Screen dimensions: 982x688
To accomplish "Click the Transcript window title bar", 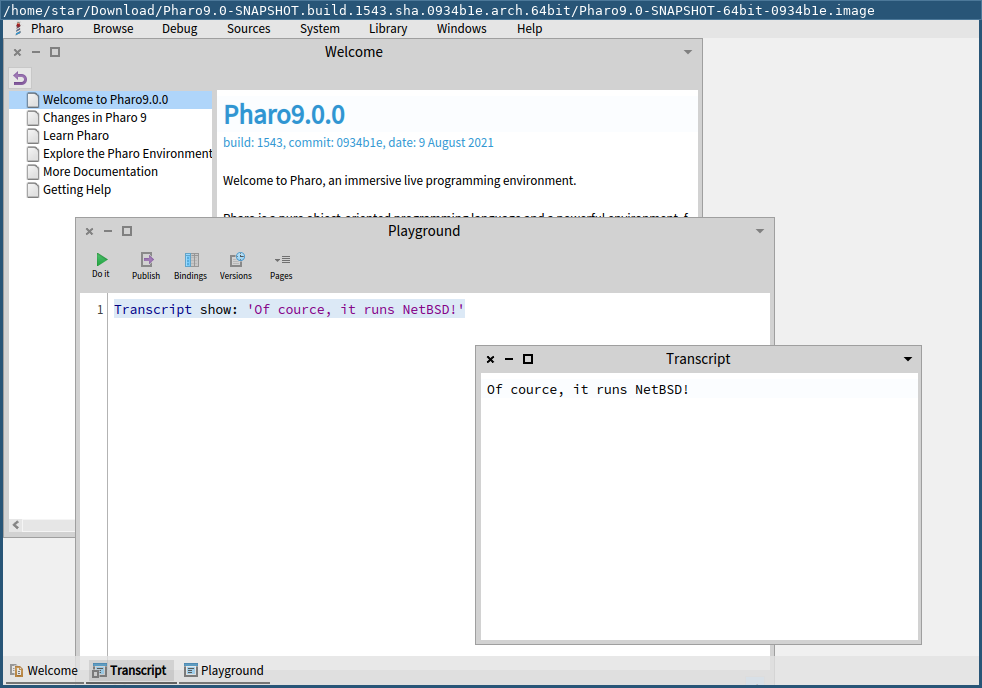I will (x=698, y=359).
